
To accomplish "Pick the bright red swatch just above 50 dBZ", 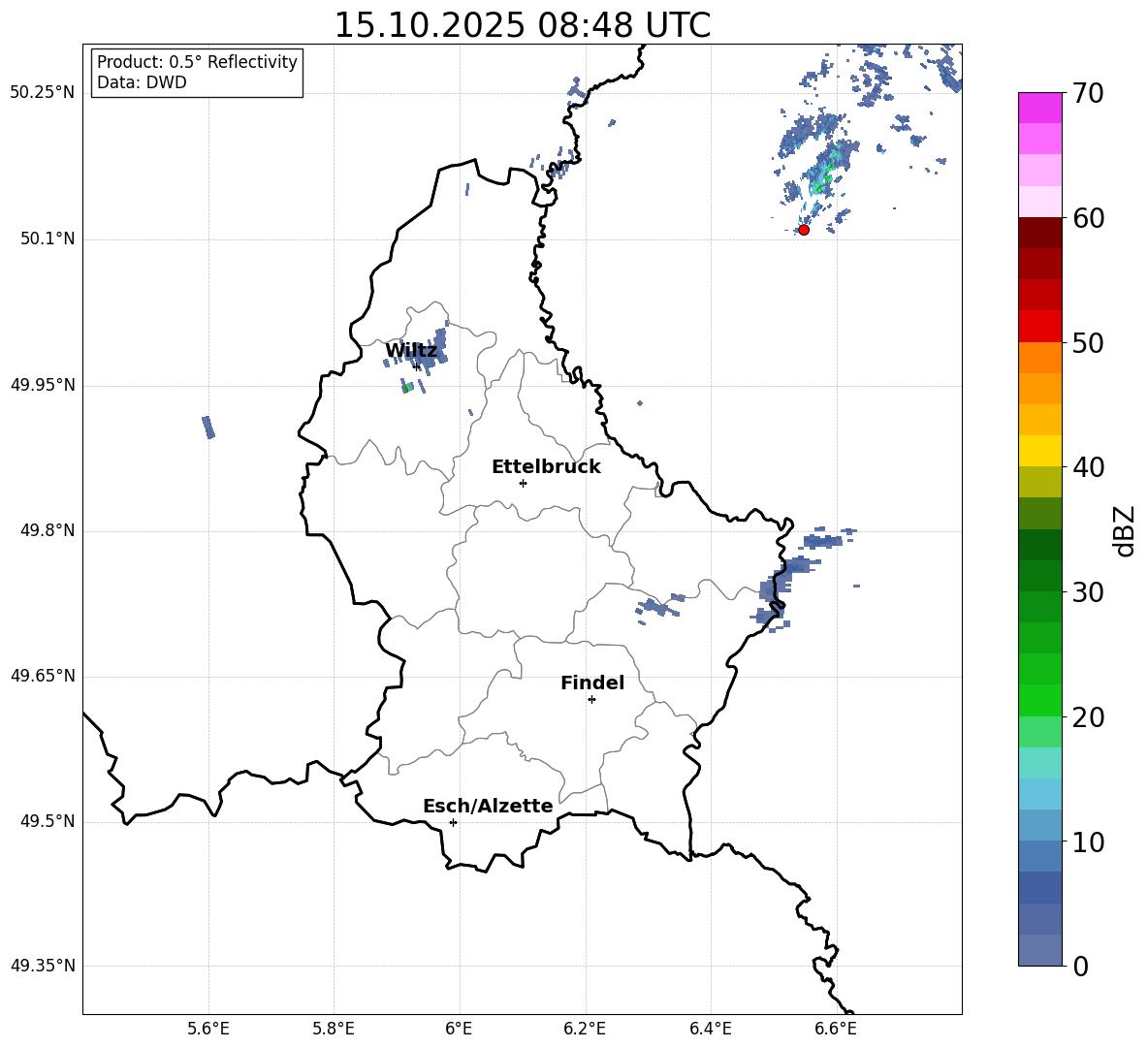I will pyautogui.click(x=1039, y=327).
